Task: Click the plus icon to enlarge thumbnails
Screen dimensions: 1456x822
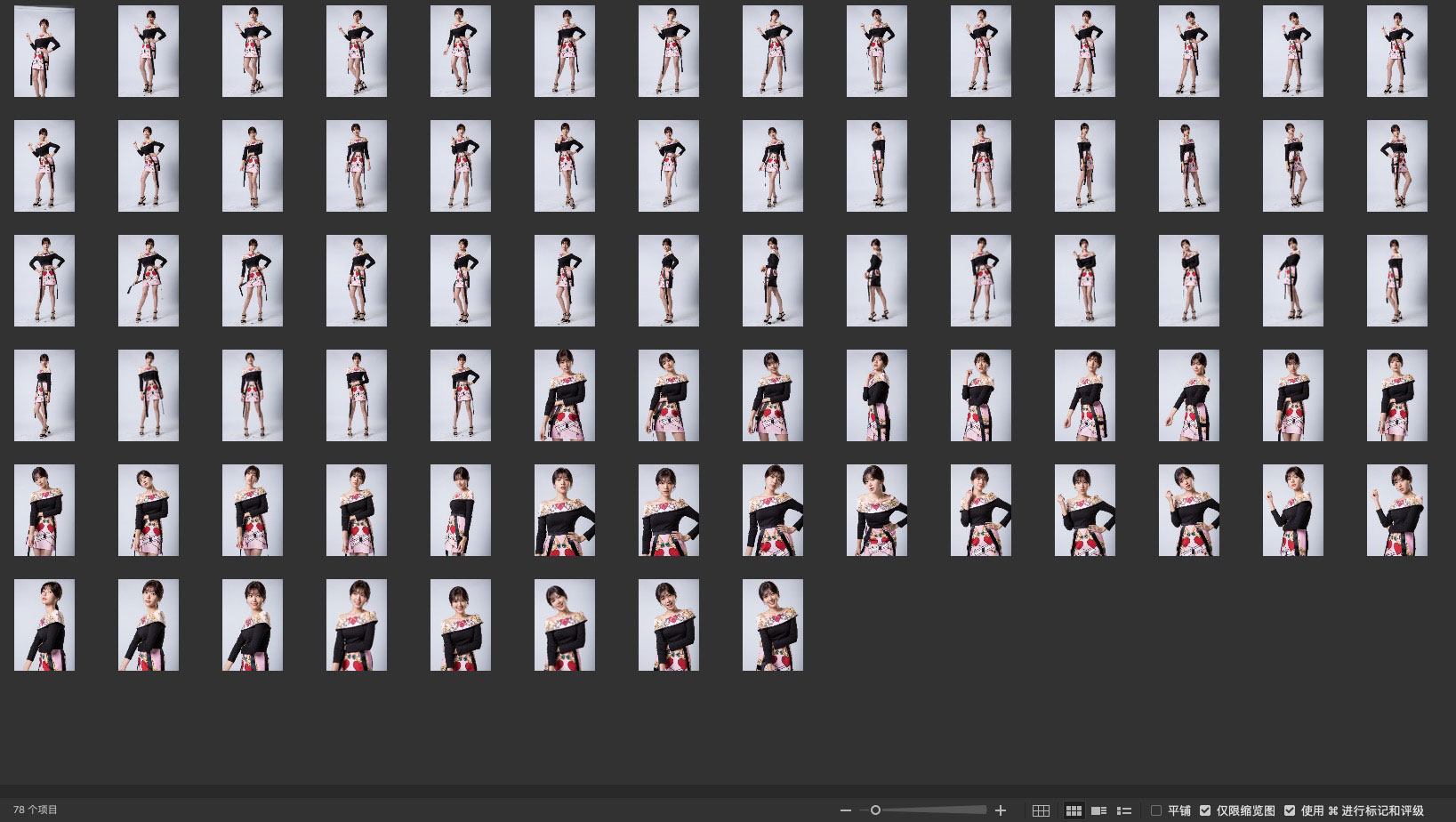Action: pos(1001,810)
